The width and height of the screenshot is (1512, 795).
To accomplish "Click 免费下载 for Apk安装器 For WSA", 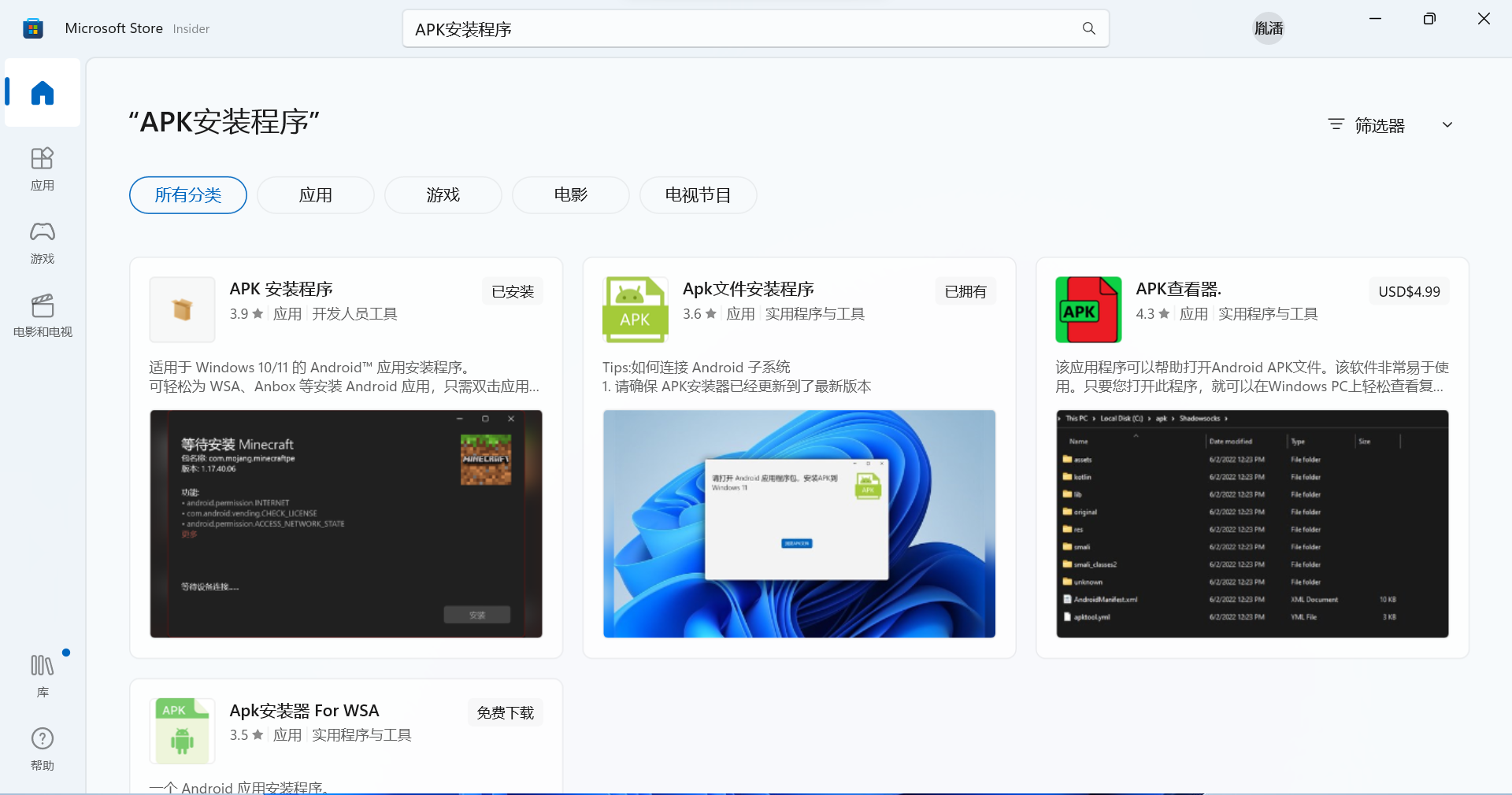I will (x=506, y=712).
